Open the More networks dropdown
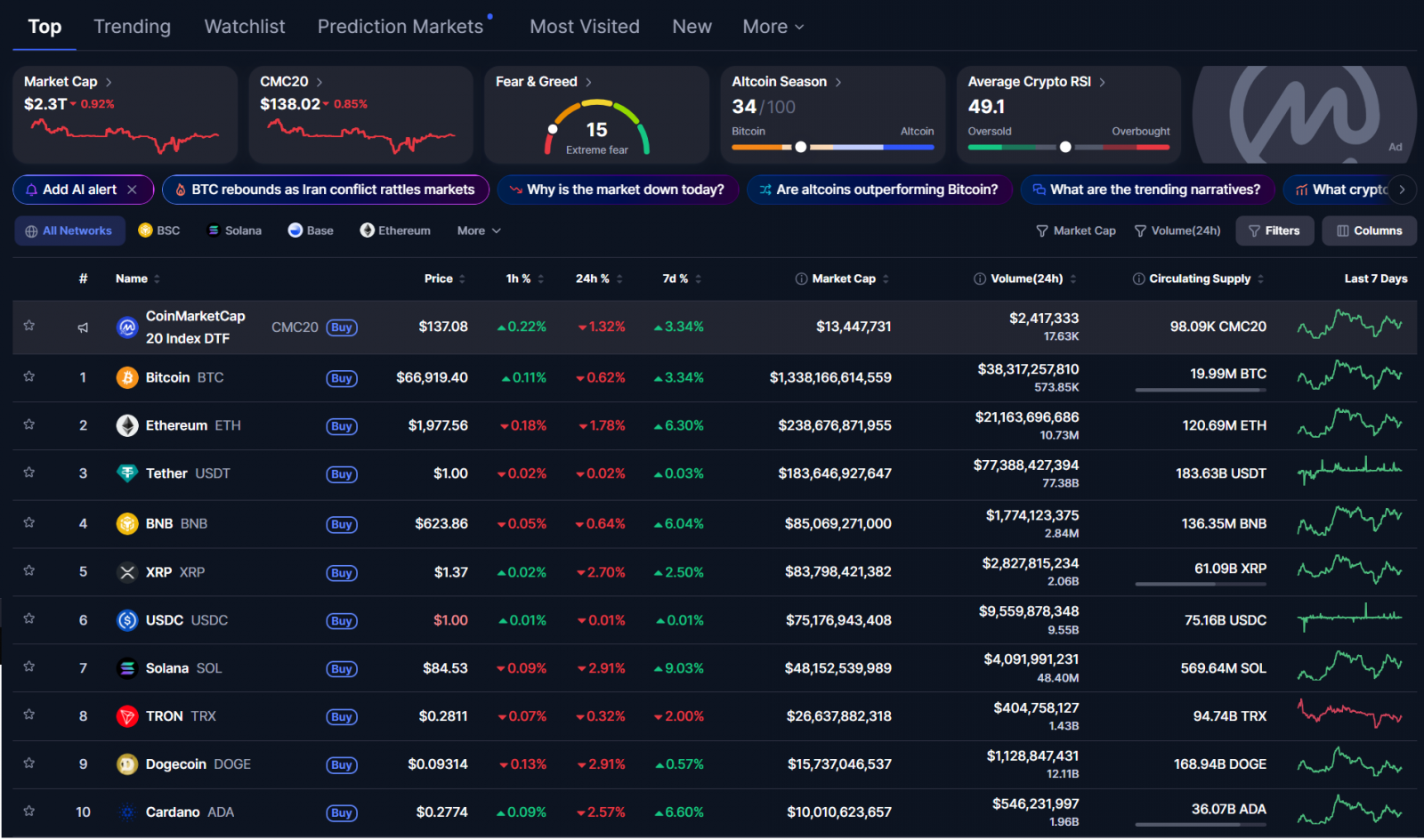The width and height of the screenshot is (1424, 840). (479, 231)
